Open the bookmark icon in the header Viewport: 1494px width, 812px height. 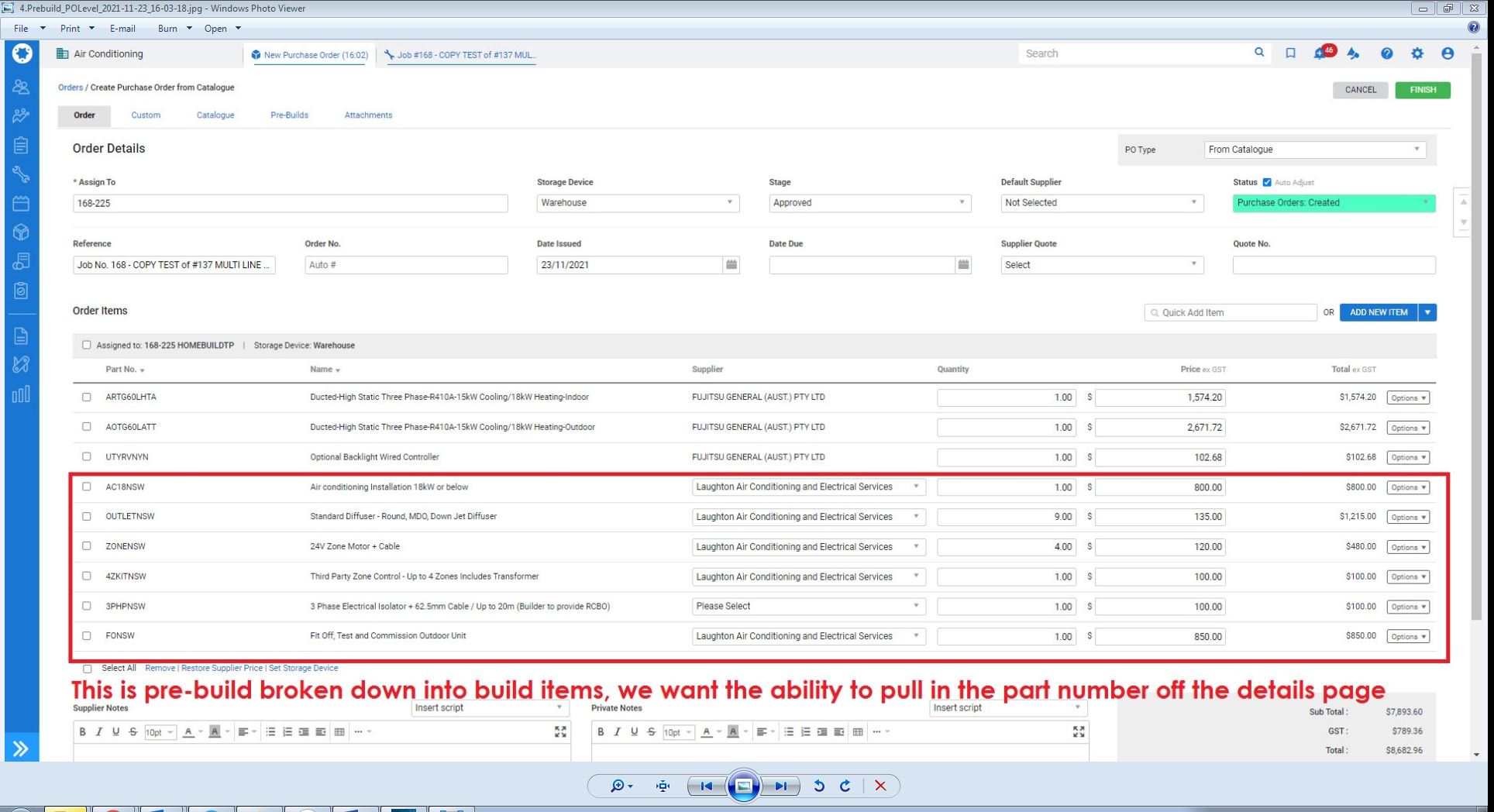click(x=1290, y=53)
